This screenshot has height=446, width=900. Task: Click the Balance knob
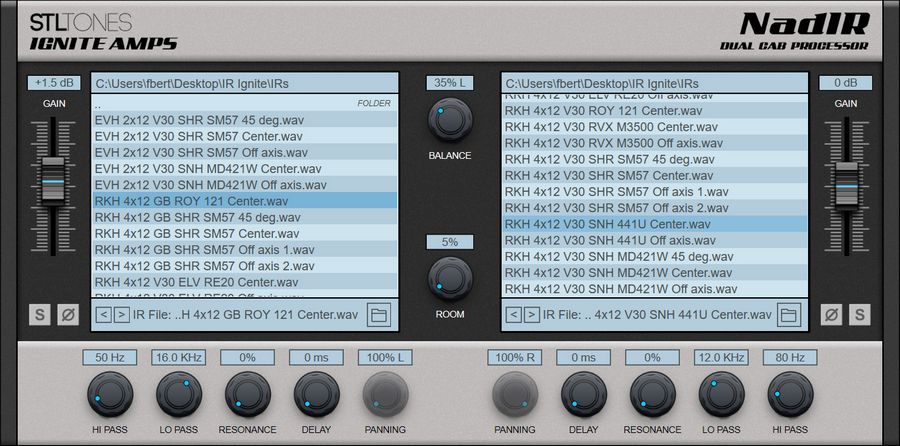pyautogui.click(x=449, y=119)
